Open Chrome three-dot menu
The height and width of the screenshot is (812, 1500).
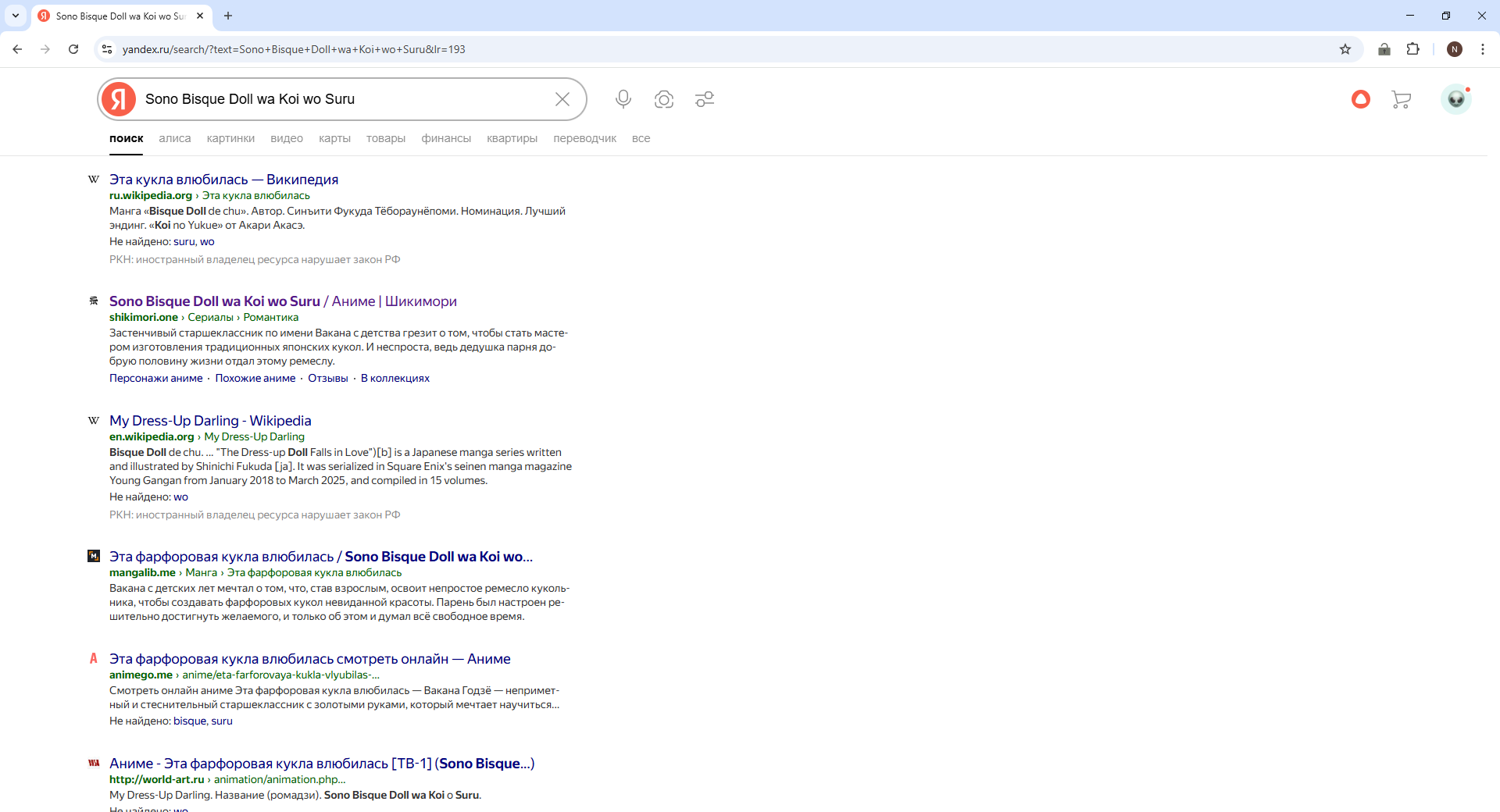[x=1482, y=49]
